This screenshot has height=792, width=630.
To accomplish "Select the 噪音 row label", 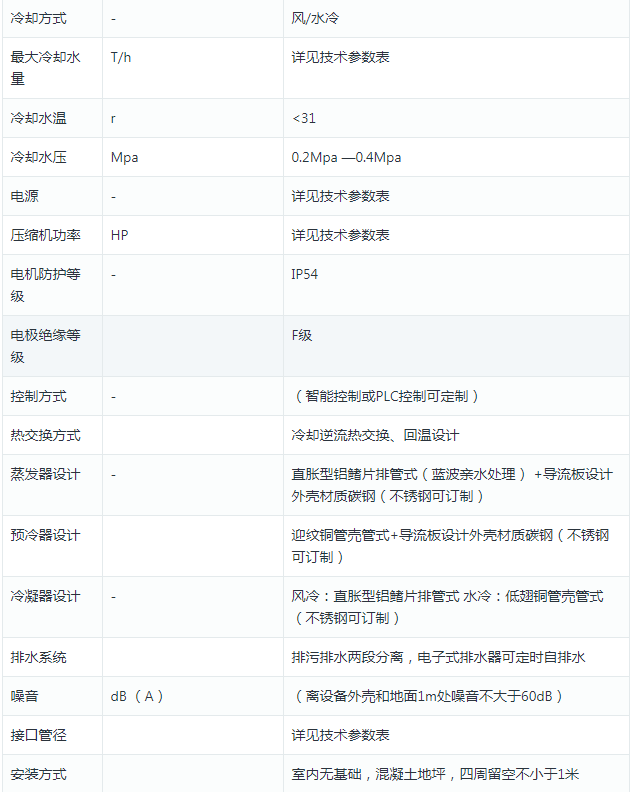I will click(24, 696).
